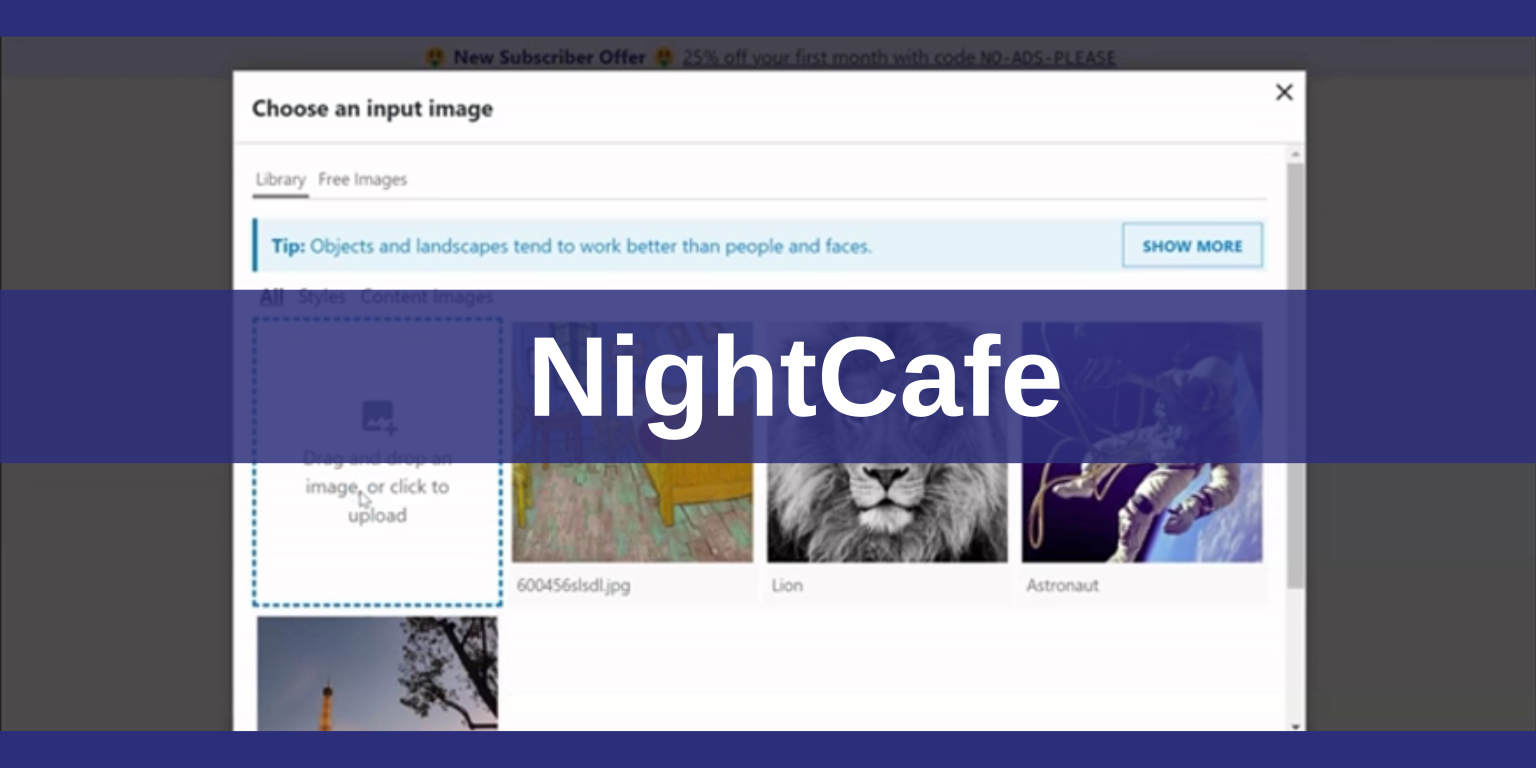Click the Astronaut image caption
The height and width of the screenshot is (768, 1536).
pos(1062,585)
